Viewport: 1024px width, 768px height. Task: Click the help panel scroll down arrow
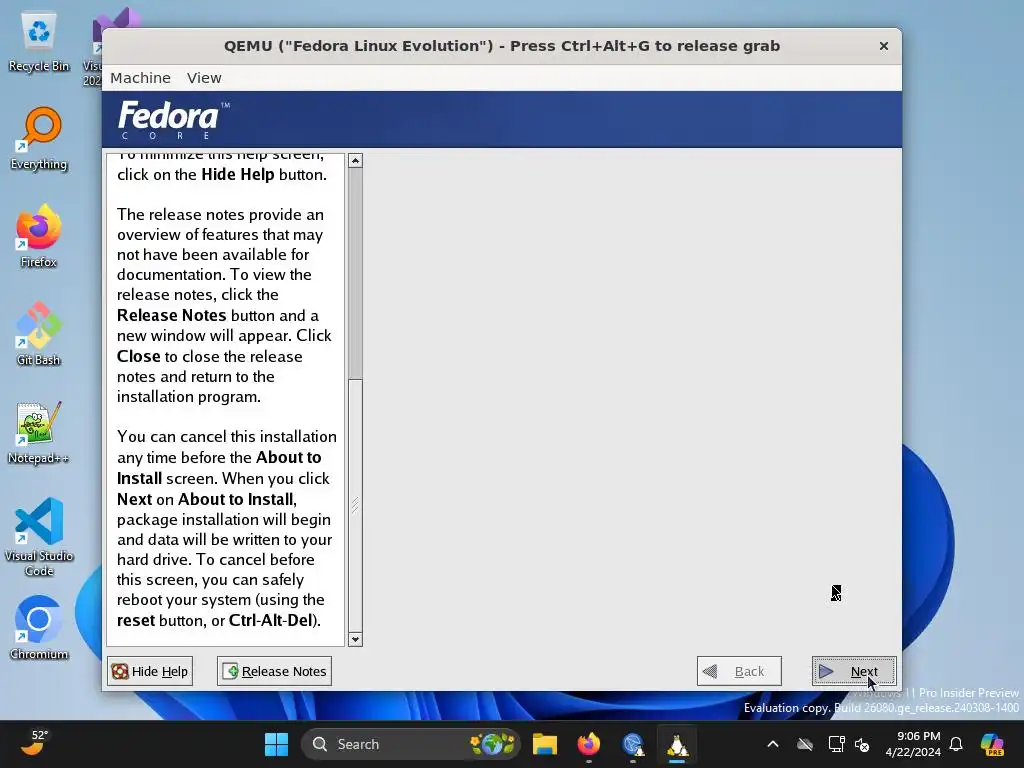point(355,639)
